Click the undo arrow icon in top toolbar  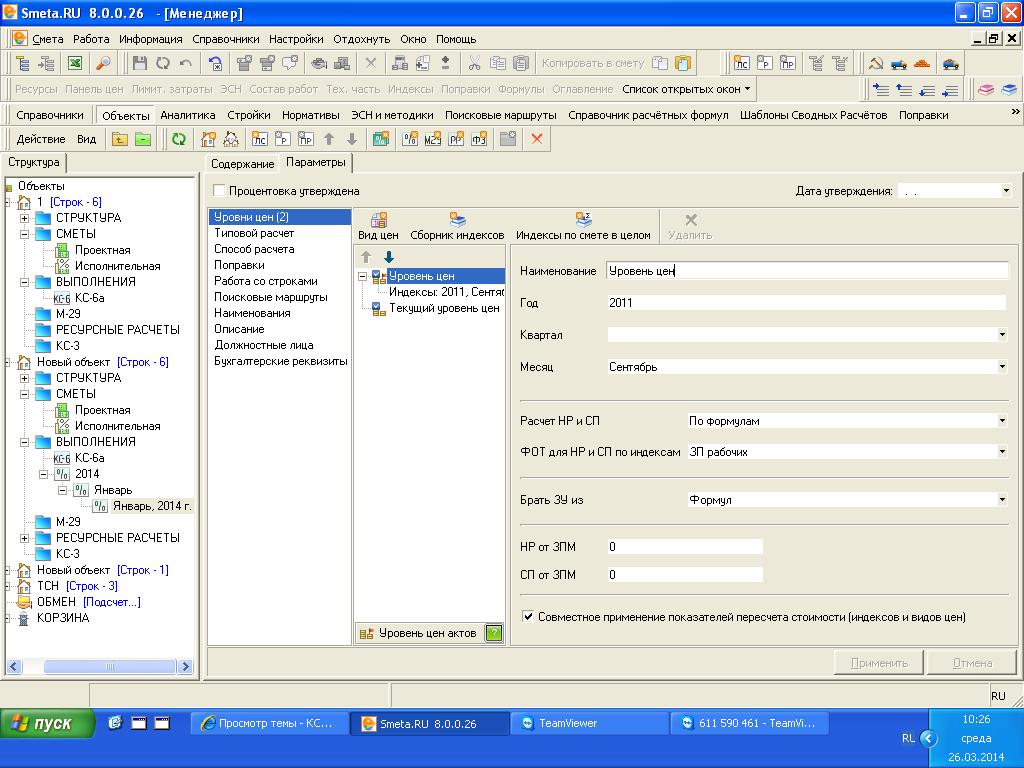coord(186,63)
